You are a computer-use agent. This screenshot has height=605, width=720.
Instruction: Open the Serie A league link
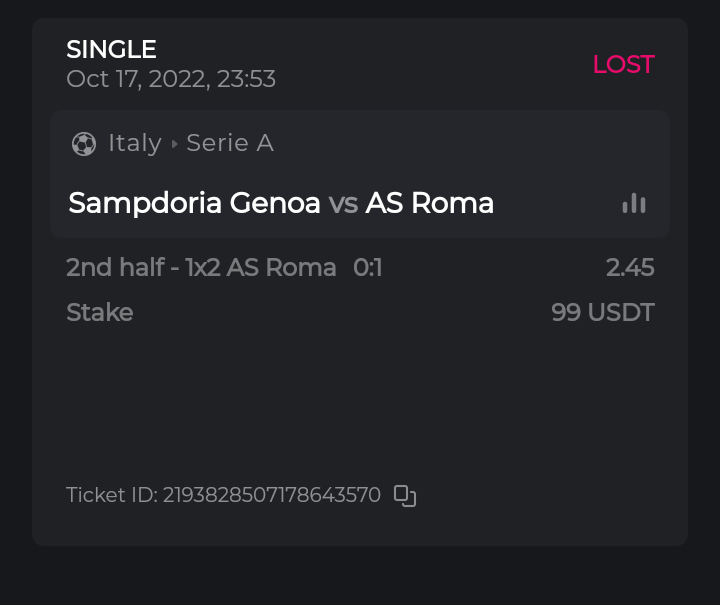click(x=230, y=143)
